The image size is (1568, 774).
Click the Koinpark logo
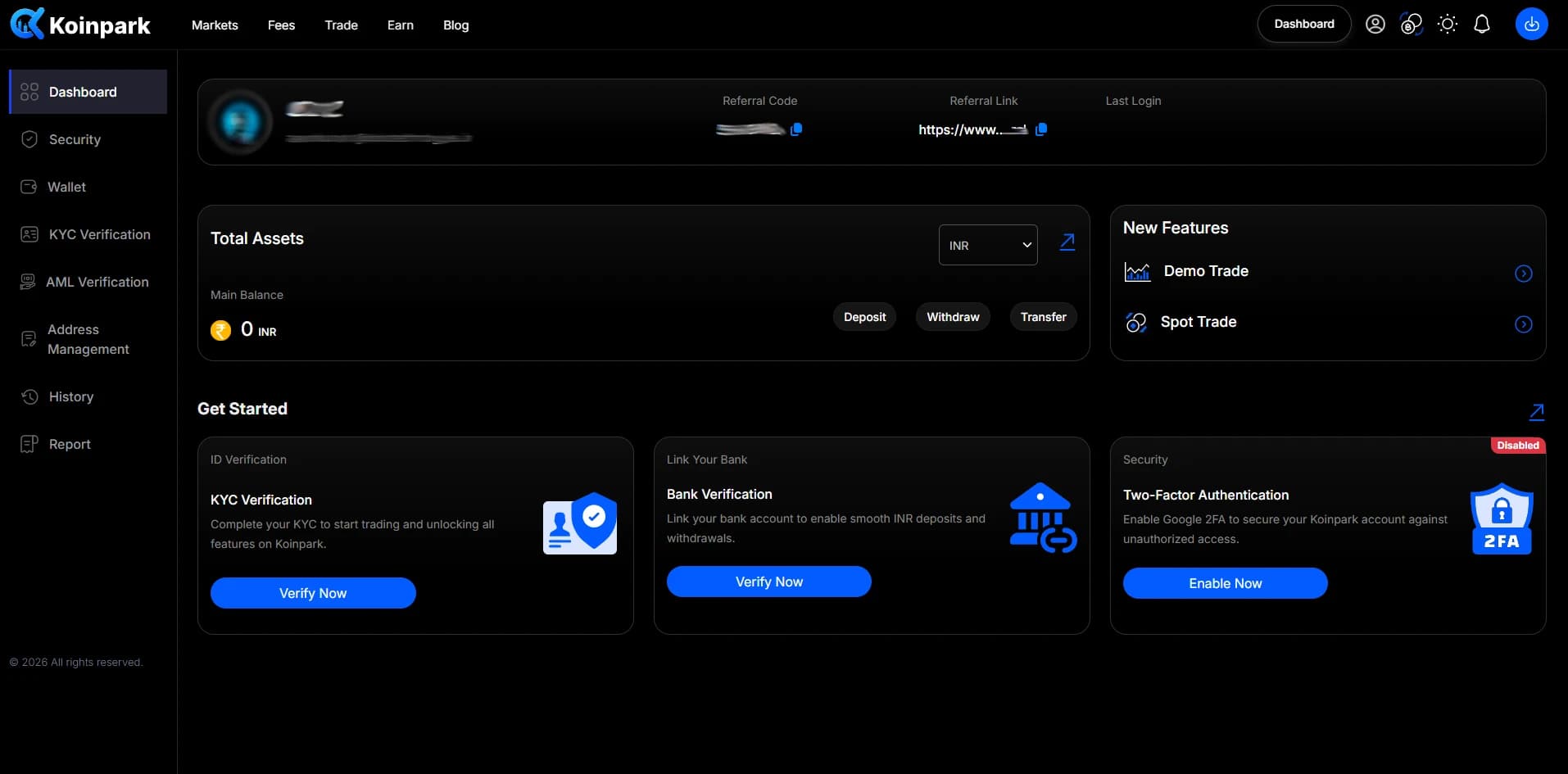[80, 25]
